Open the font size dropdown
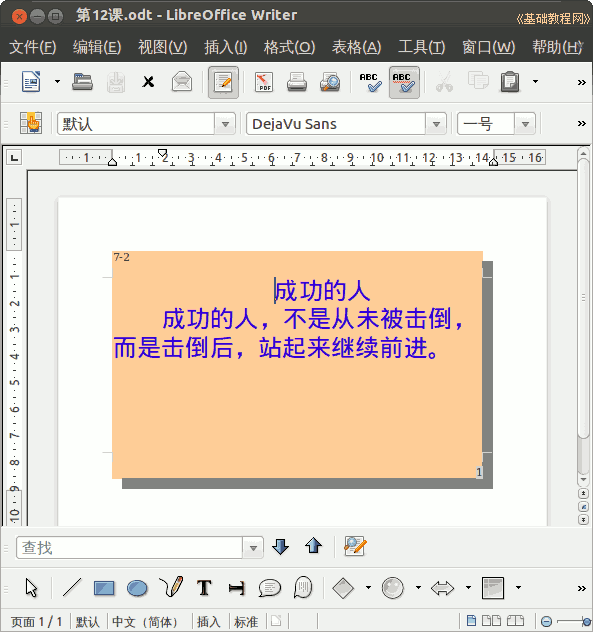The width and height of the screenshot is (593, 632). (525, 124)
